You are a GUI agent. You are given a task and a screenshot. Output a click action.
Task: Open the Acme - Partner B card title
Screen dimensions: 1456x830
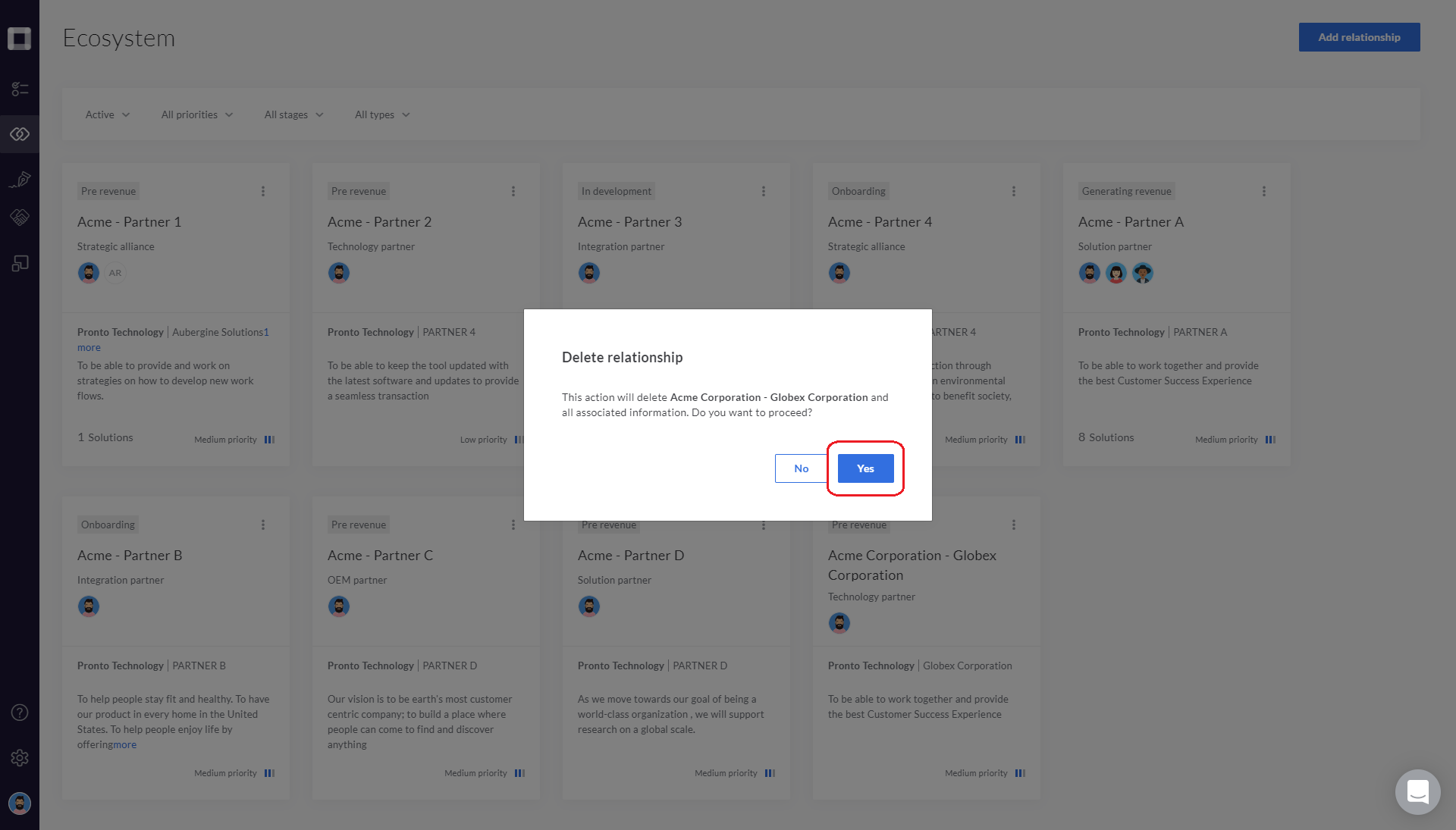[x=130, y=556]
